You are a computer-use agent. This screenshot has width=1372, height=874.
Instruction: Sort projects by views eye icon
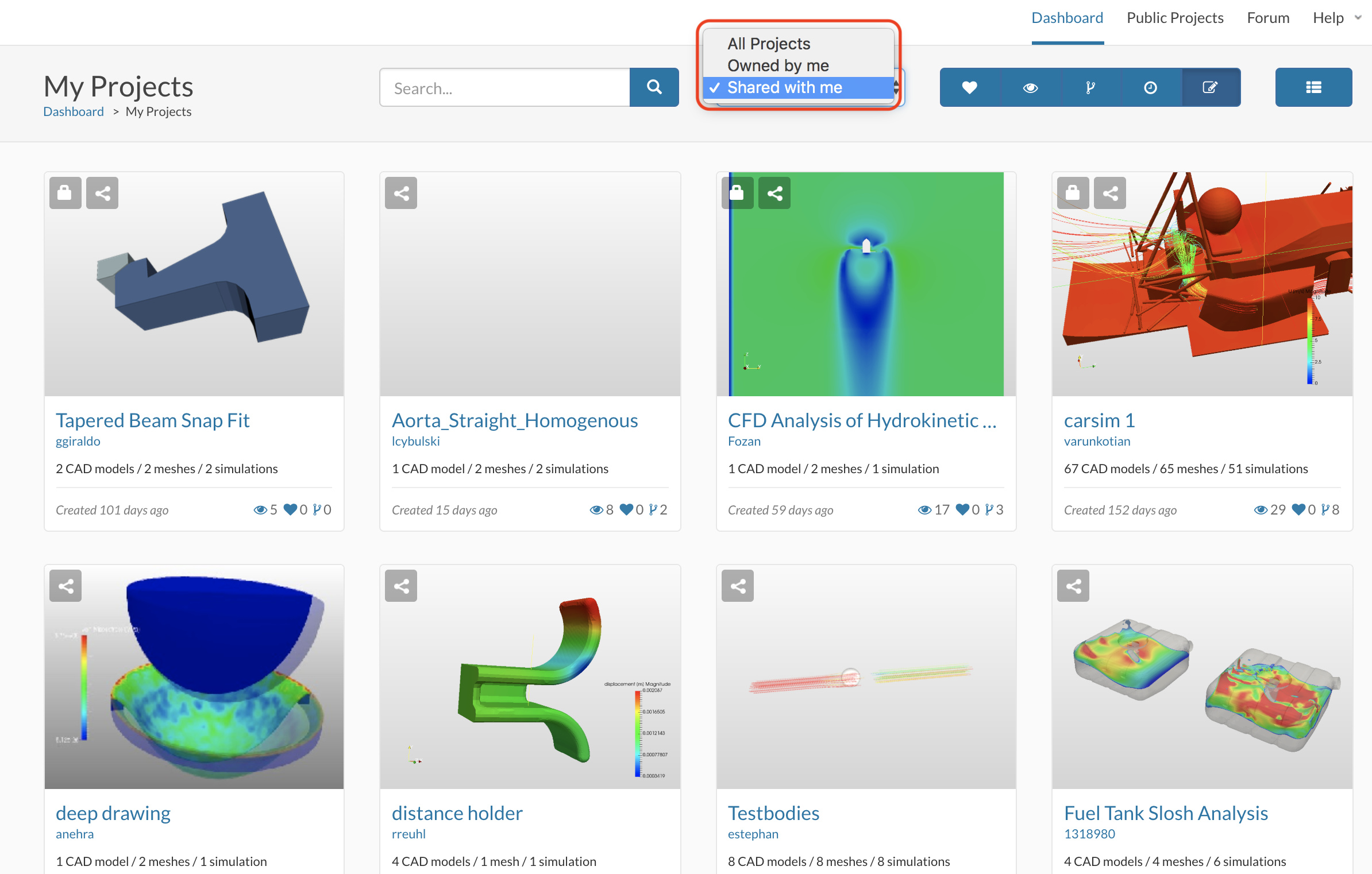[x=1030, y=87]
